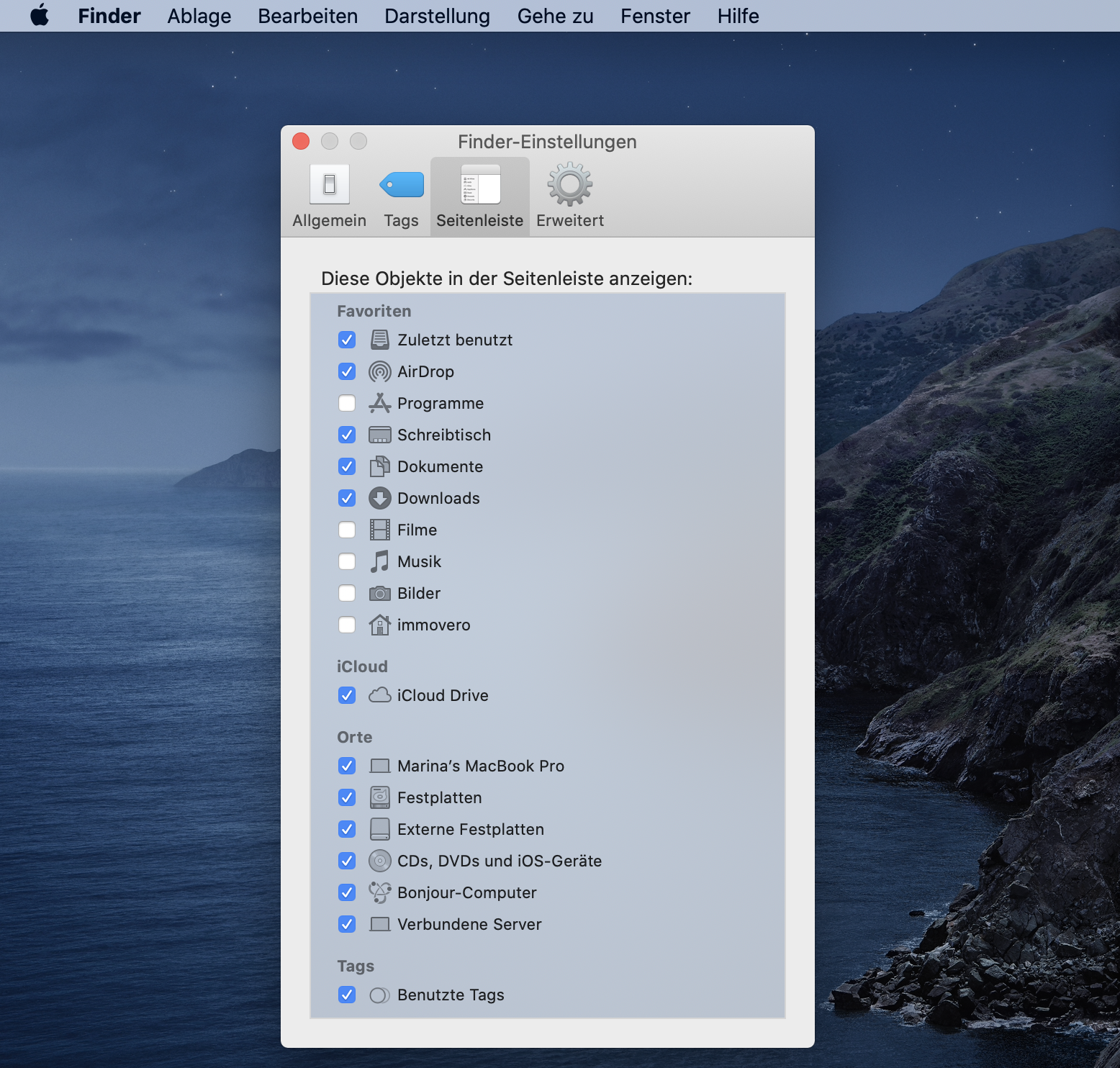This screenshot has width=1120, height=1068.
Task: Click the Programme app icon
Action: tap(380, 403)
